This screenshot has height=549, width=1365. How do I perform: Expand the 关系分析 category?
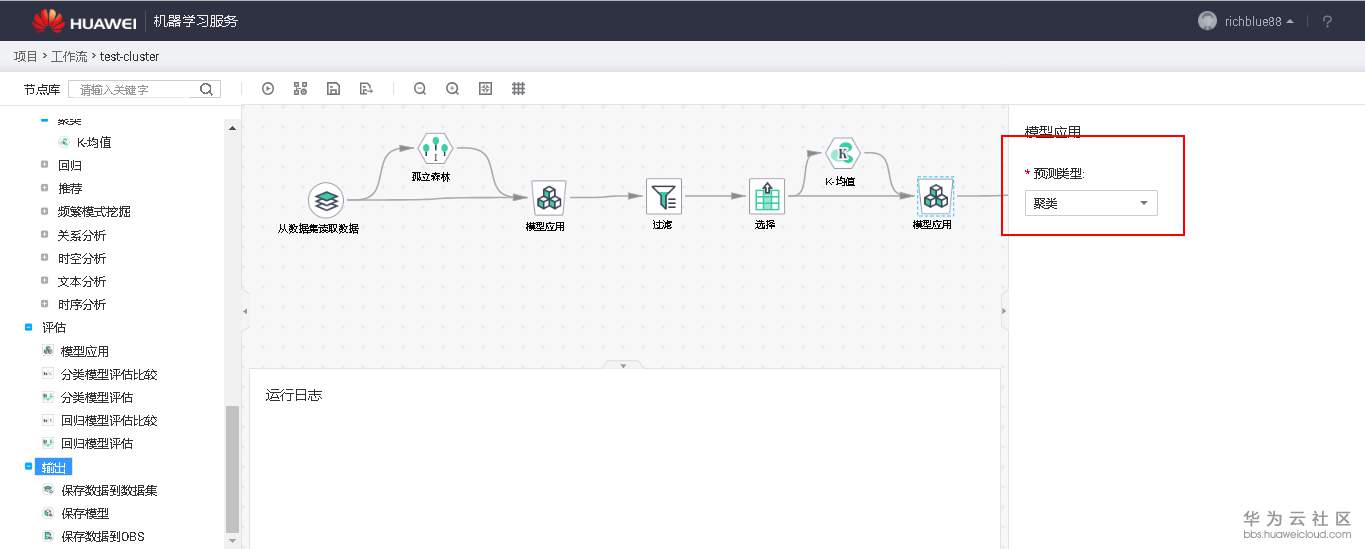(44, 235)
